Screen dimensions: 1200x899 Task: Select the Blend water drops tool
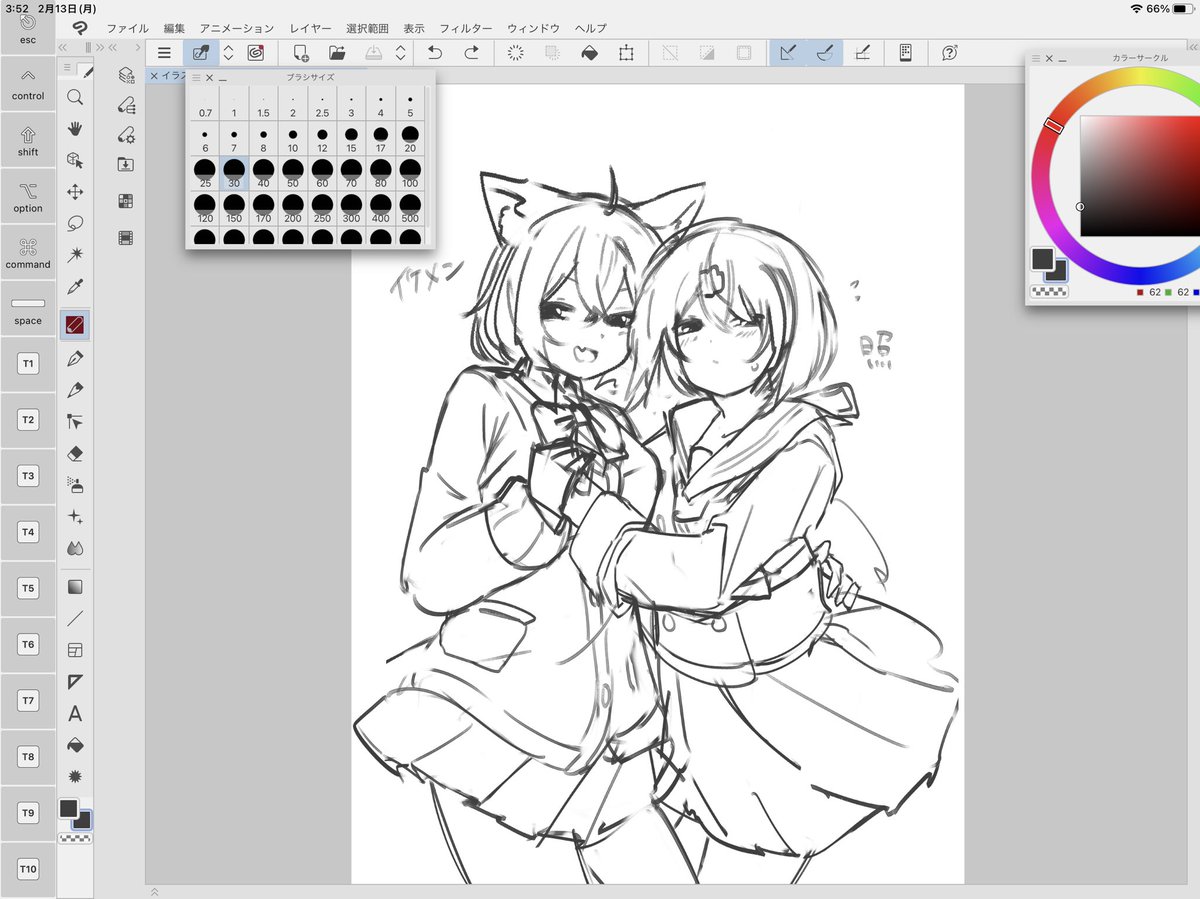click(75, 548)
